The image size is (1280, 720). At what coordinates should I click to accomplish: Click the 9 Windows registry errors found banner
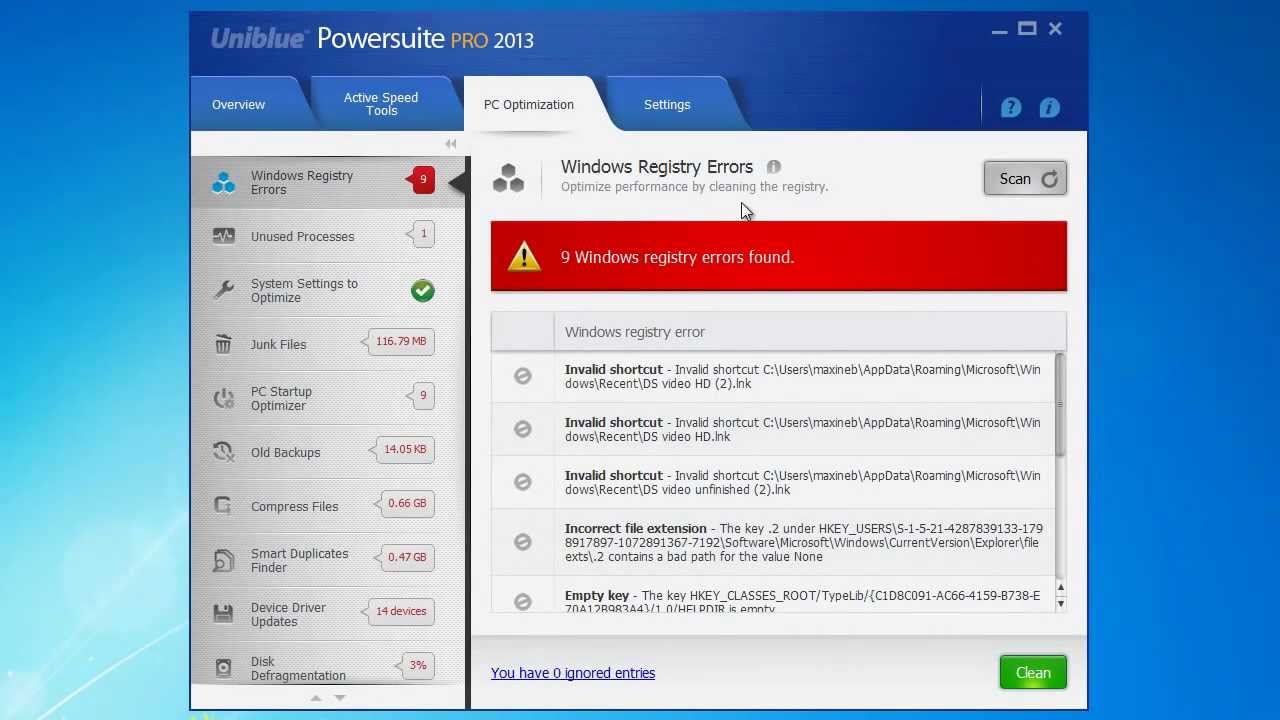coord(779,257)
